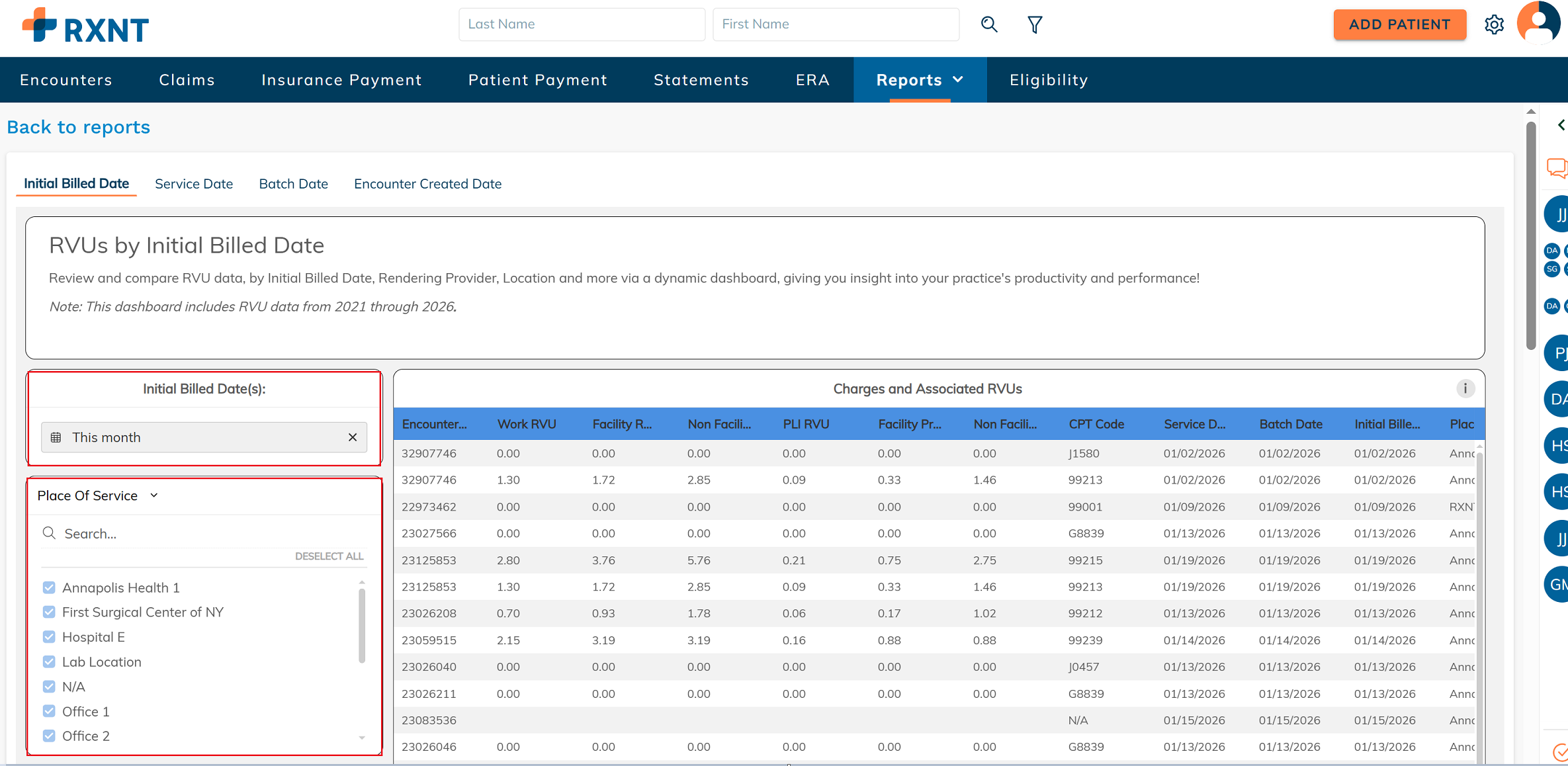Viewport: 1568px width, 766px height.
Task: Go to the Insurance Payment menu
Action: tap(341, 80)
